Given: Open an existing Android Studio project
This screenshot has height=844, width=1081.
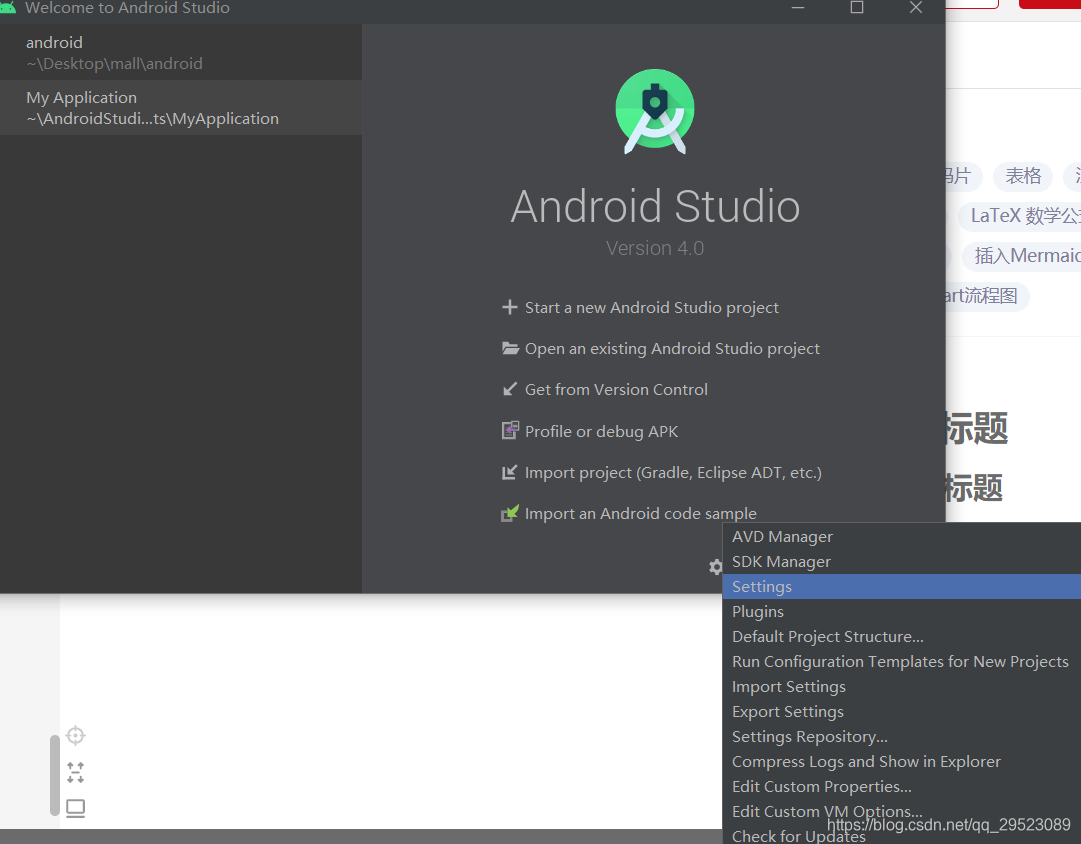Looking at the screenshot, I should [672, 349].
